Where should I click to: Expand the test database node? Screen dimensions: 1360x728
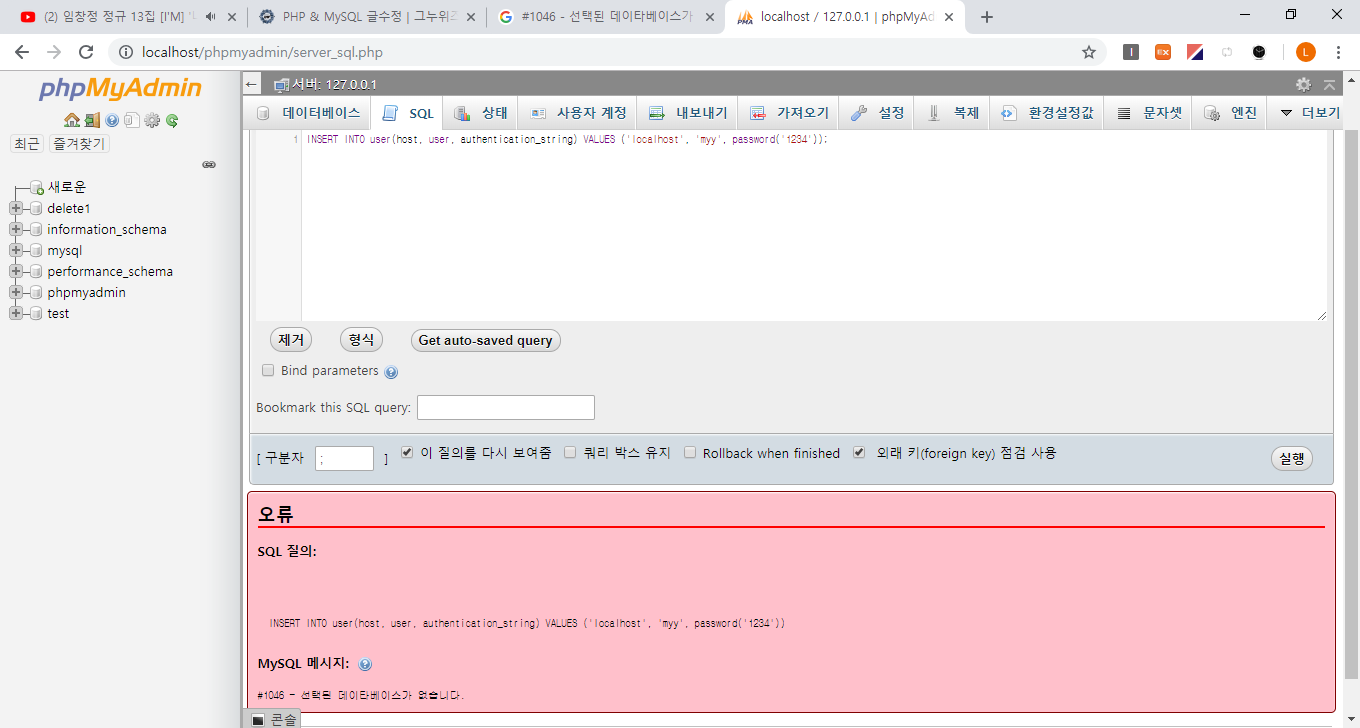click(x=15, y=313)
